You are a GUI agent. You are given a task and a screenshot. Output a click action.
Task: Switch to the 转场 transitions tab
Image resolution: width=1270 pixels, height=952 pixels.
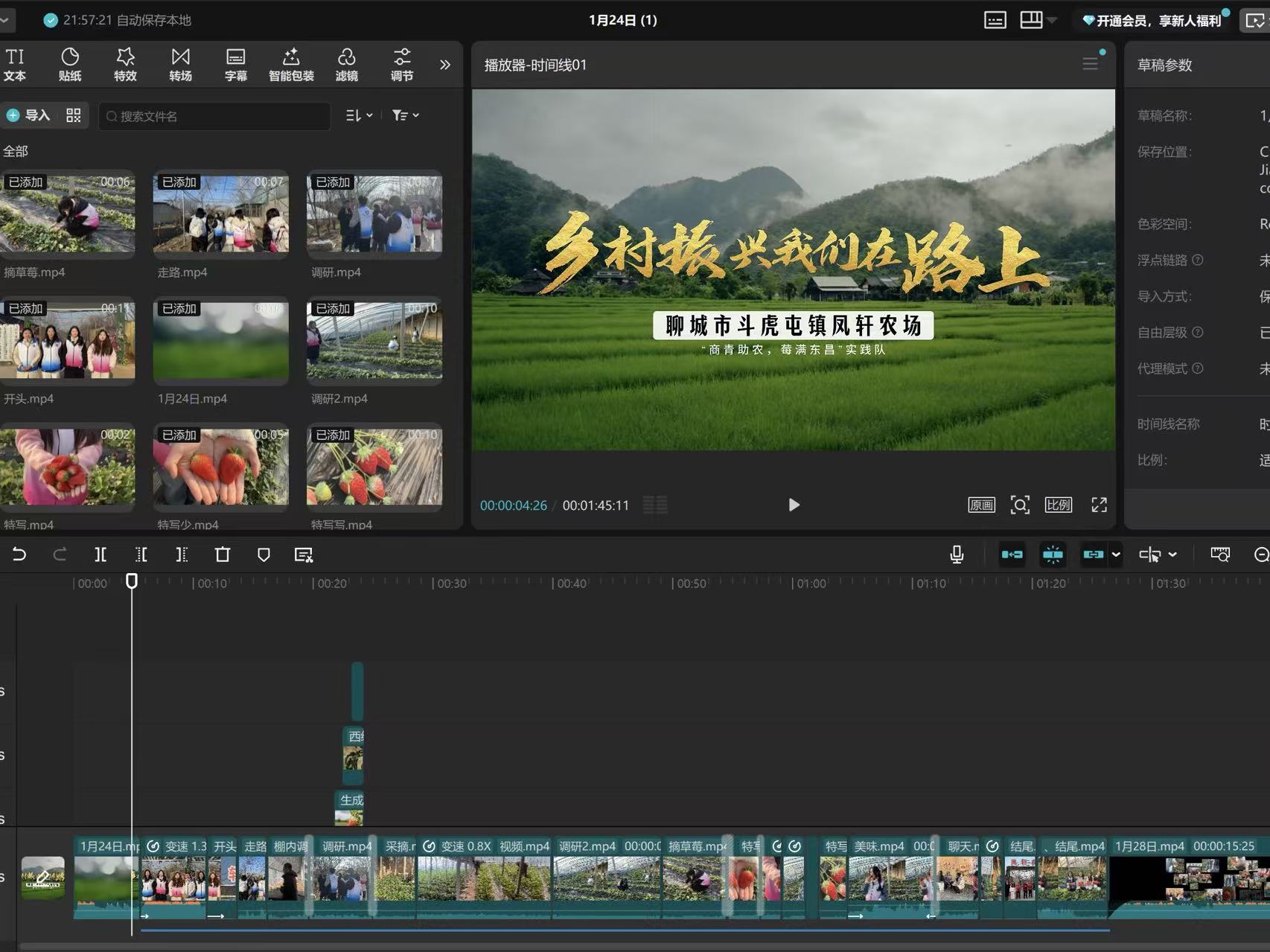pos(180,65)
